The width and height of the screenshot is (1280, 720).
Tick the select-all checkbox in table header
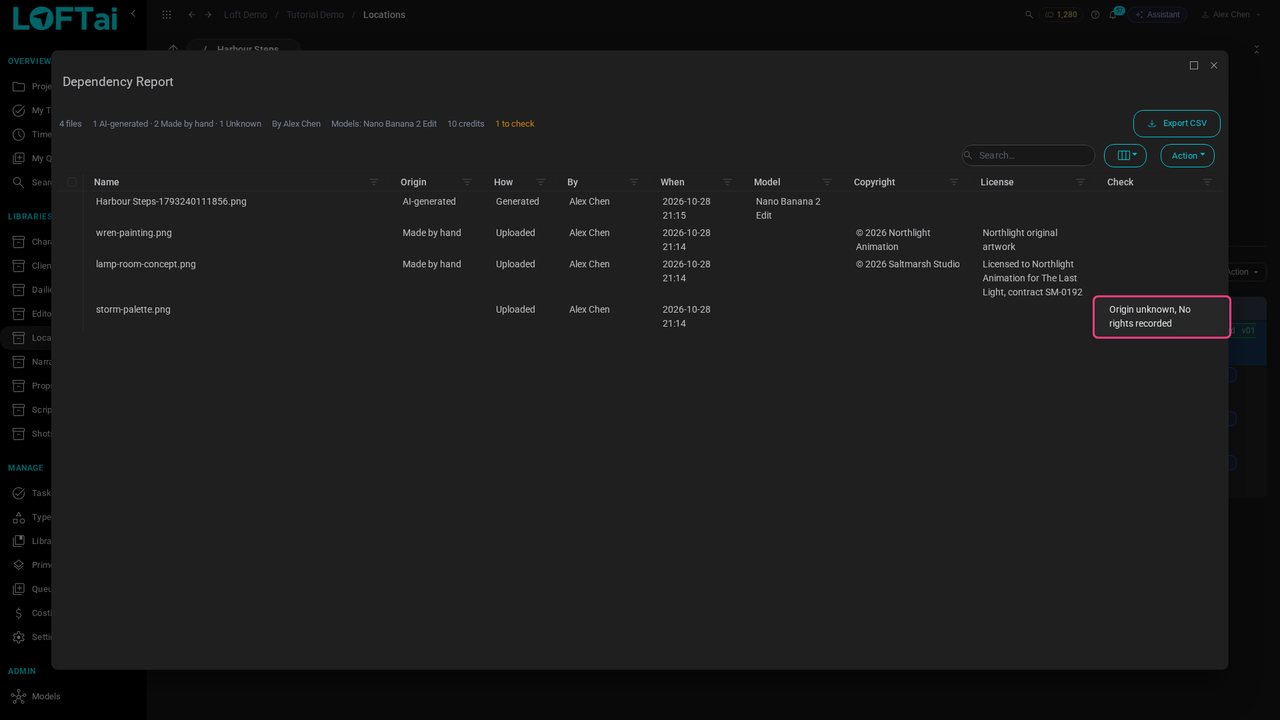click(x=72, y=182)
